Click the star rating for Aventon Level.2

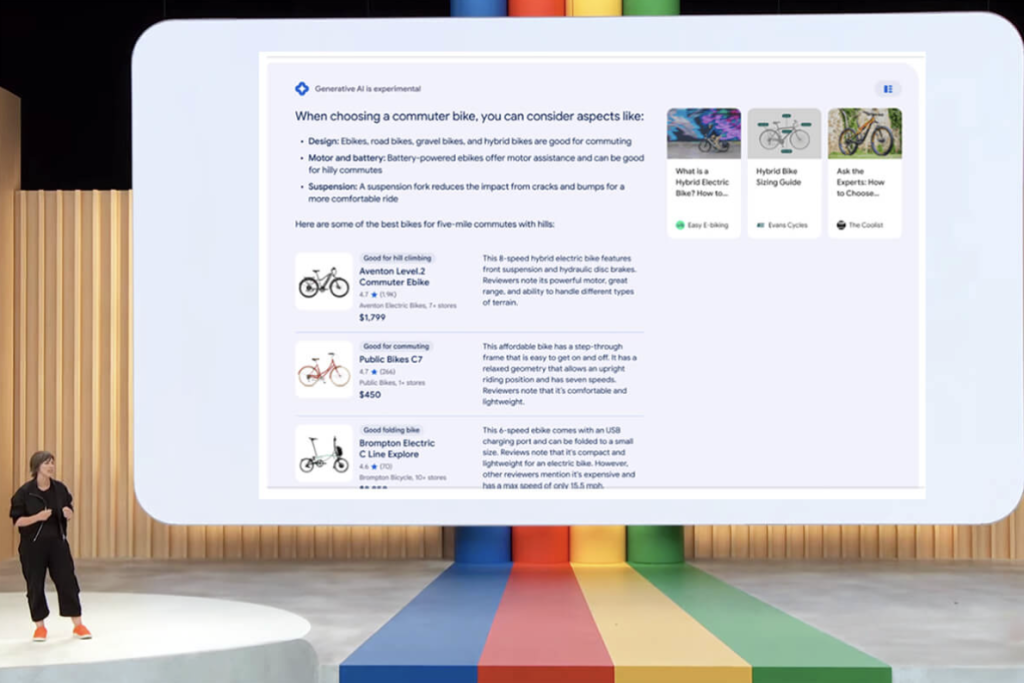[377, 294]
